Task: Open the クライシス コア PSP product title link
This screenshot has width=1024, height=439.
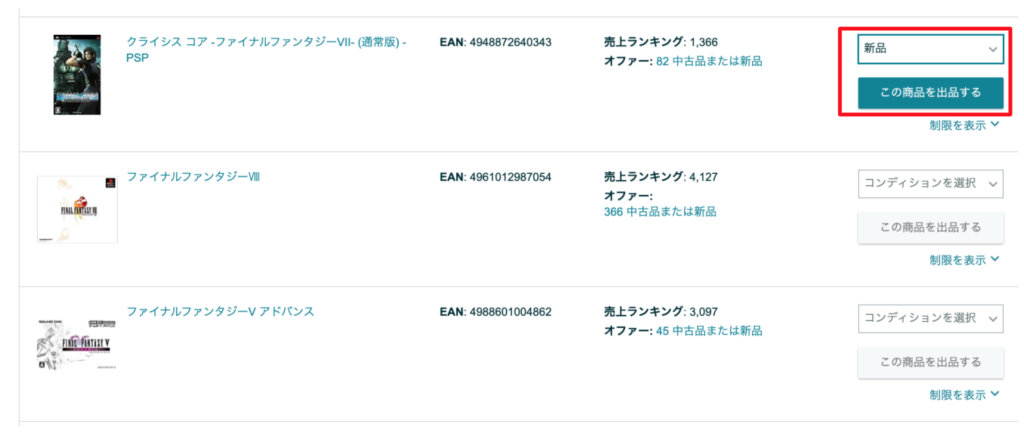Action: pos(266,50)
